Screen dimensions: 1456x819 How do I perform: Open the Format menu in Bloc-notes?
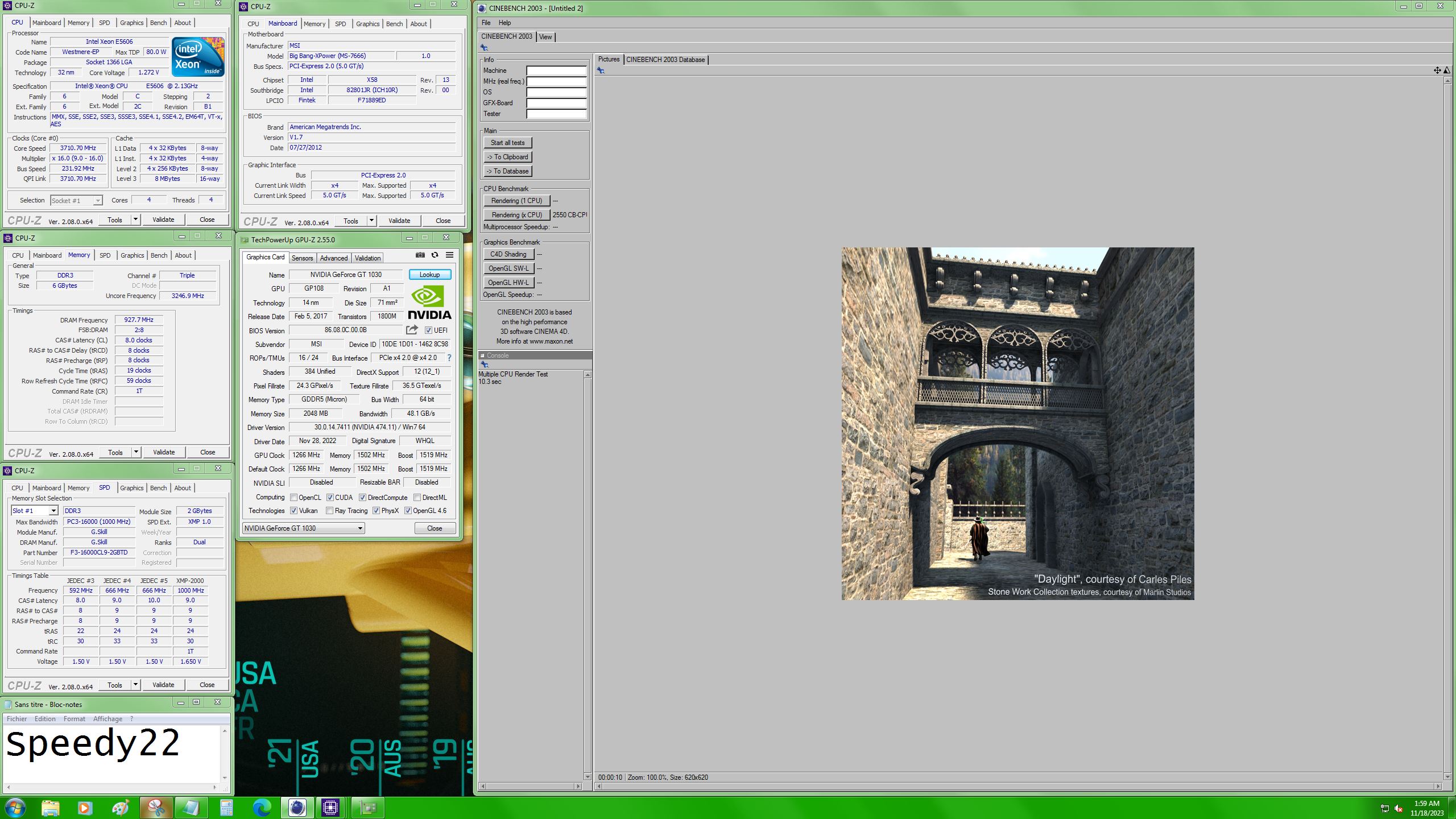click(x=75, y=719)
